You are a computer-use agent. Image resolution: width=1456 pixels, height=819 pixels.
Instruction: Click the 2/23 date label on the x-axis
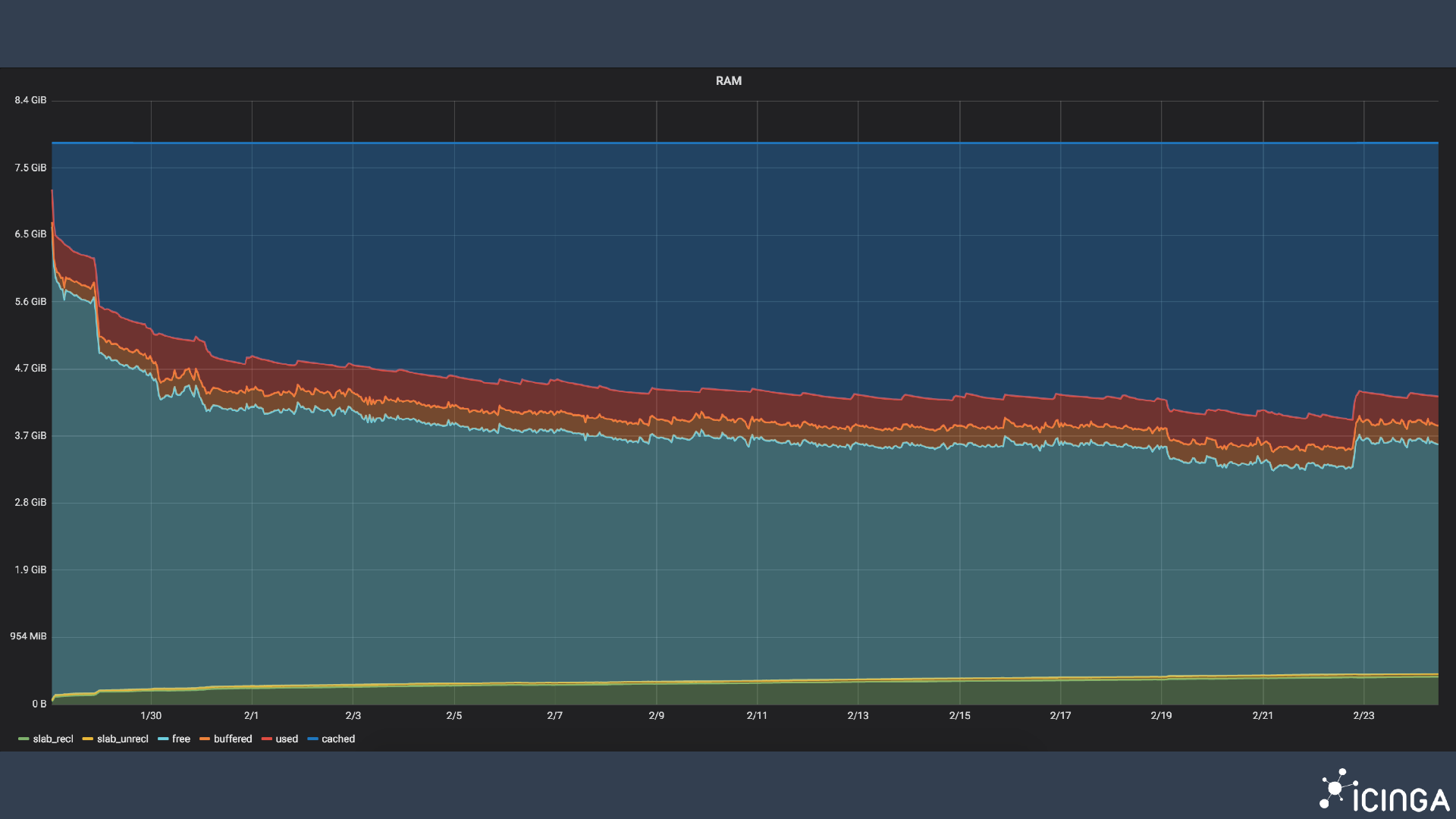(1364, 714)
